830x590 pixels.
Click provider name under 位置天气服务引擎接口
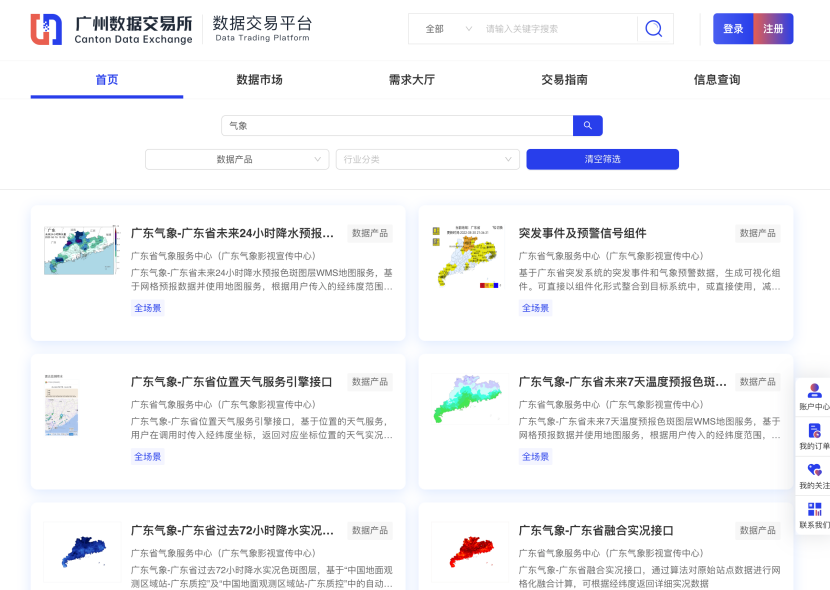224,405
